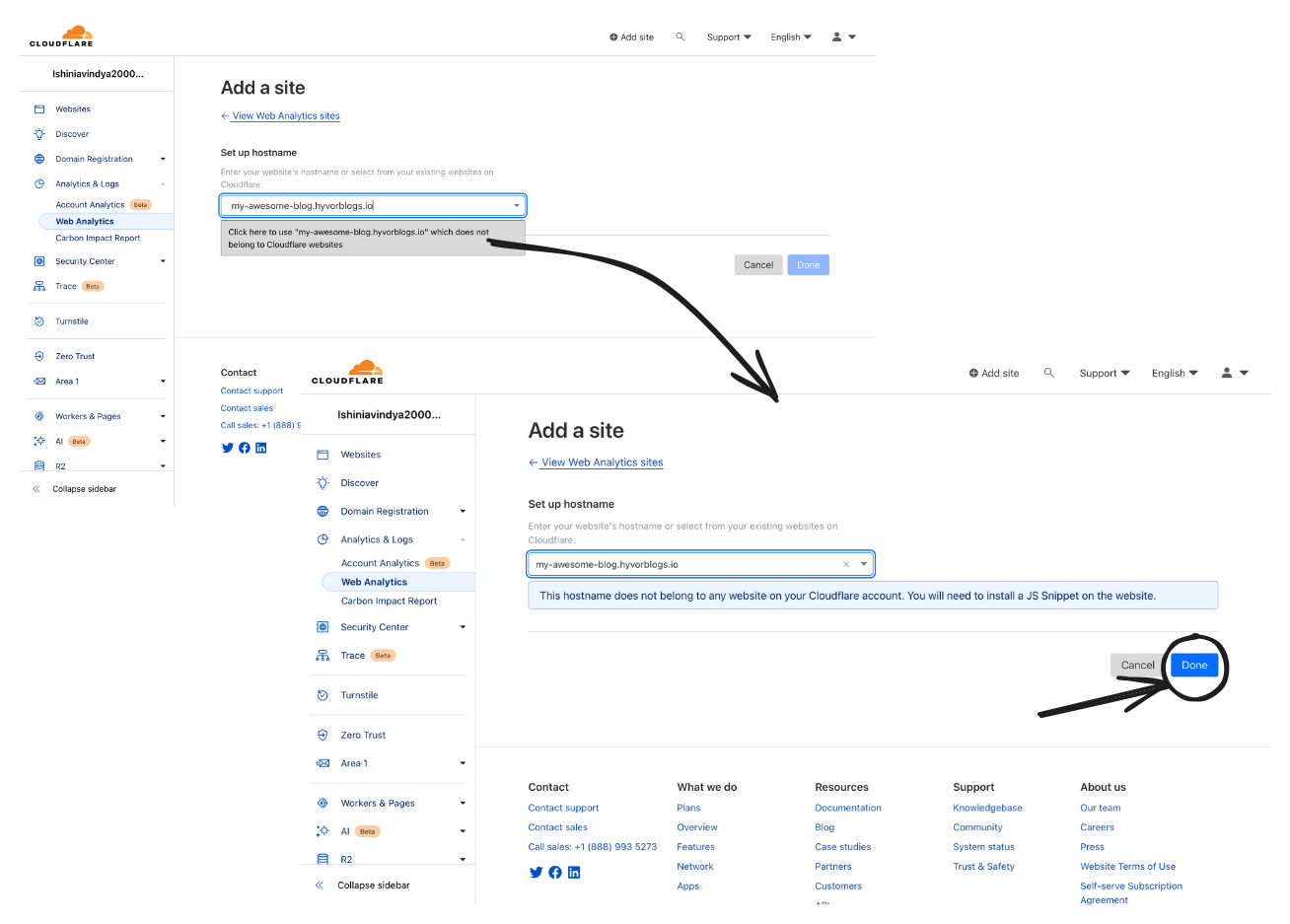The width and height of the screenshot is (1290, 924).
Task: Select Turnstile in the foreground sidebar
Action: [x=359, y=695]
